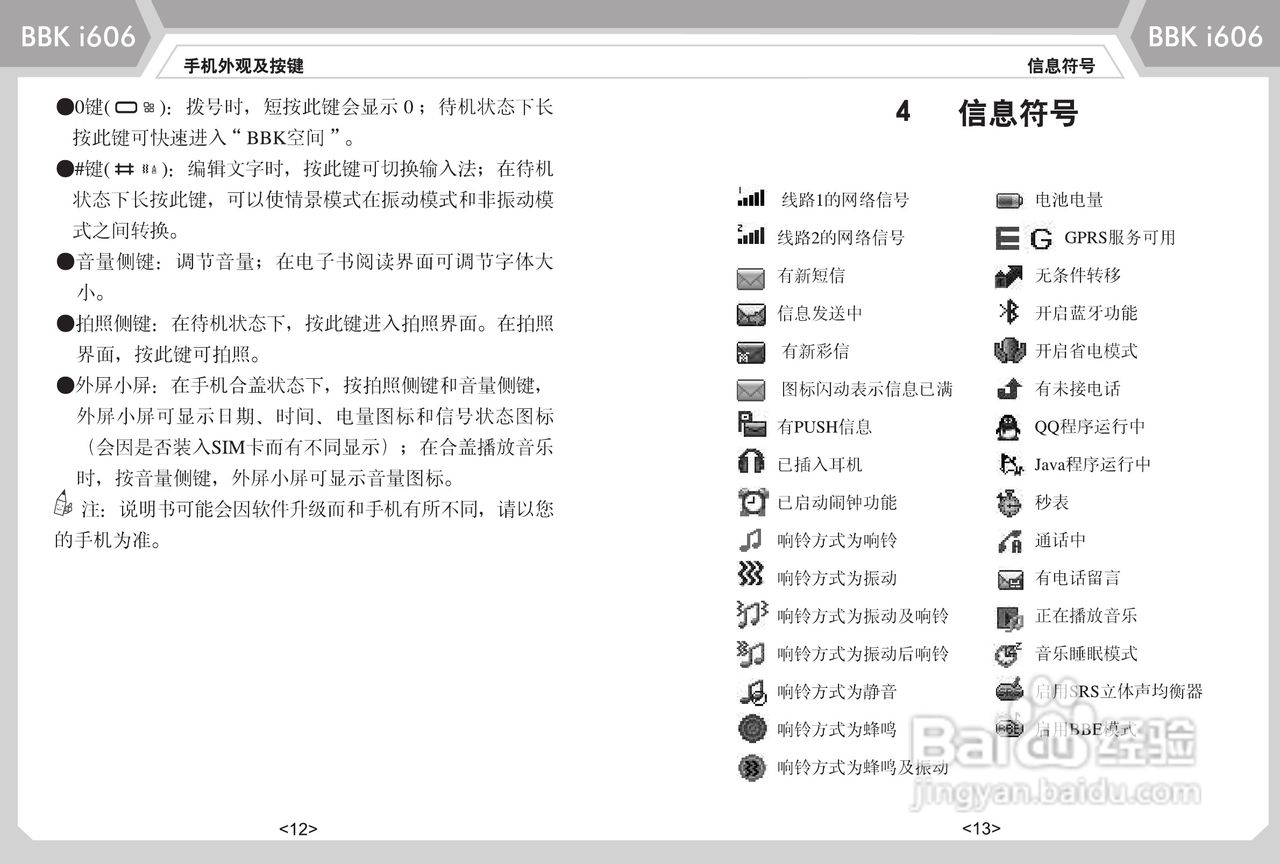The width and height of the screenshot is (1280, 864).
Task: Click the new SMS envelope icon (有新短信)
Action: pyautogui.click(x=751, y=277)
